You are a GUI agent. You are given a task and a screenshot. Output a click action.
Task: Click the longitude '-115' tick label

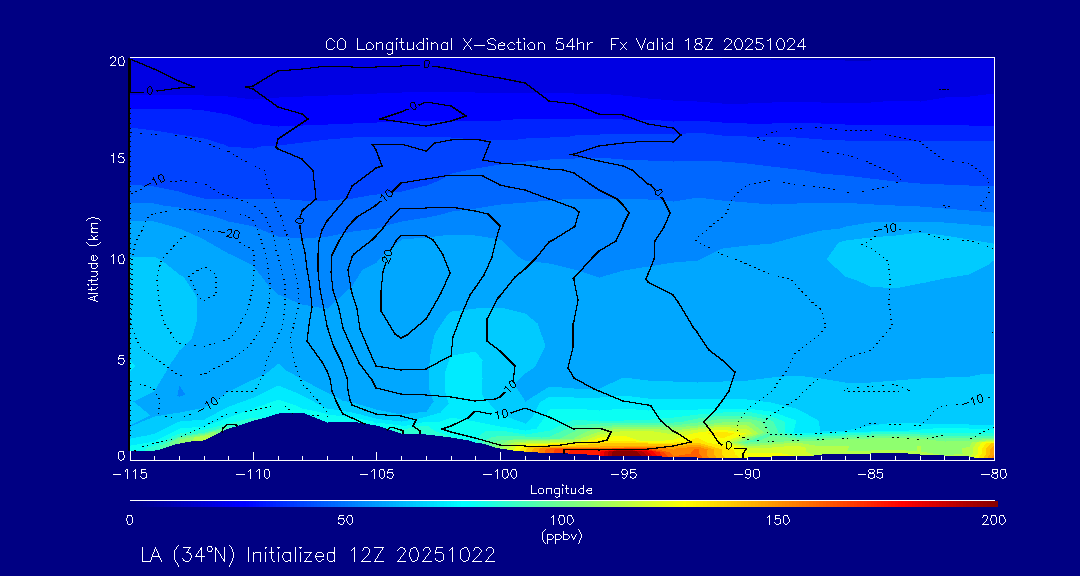(x=129, y=474)
